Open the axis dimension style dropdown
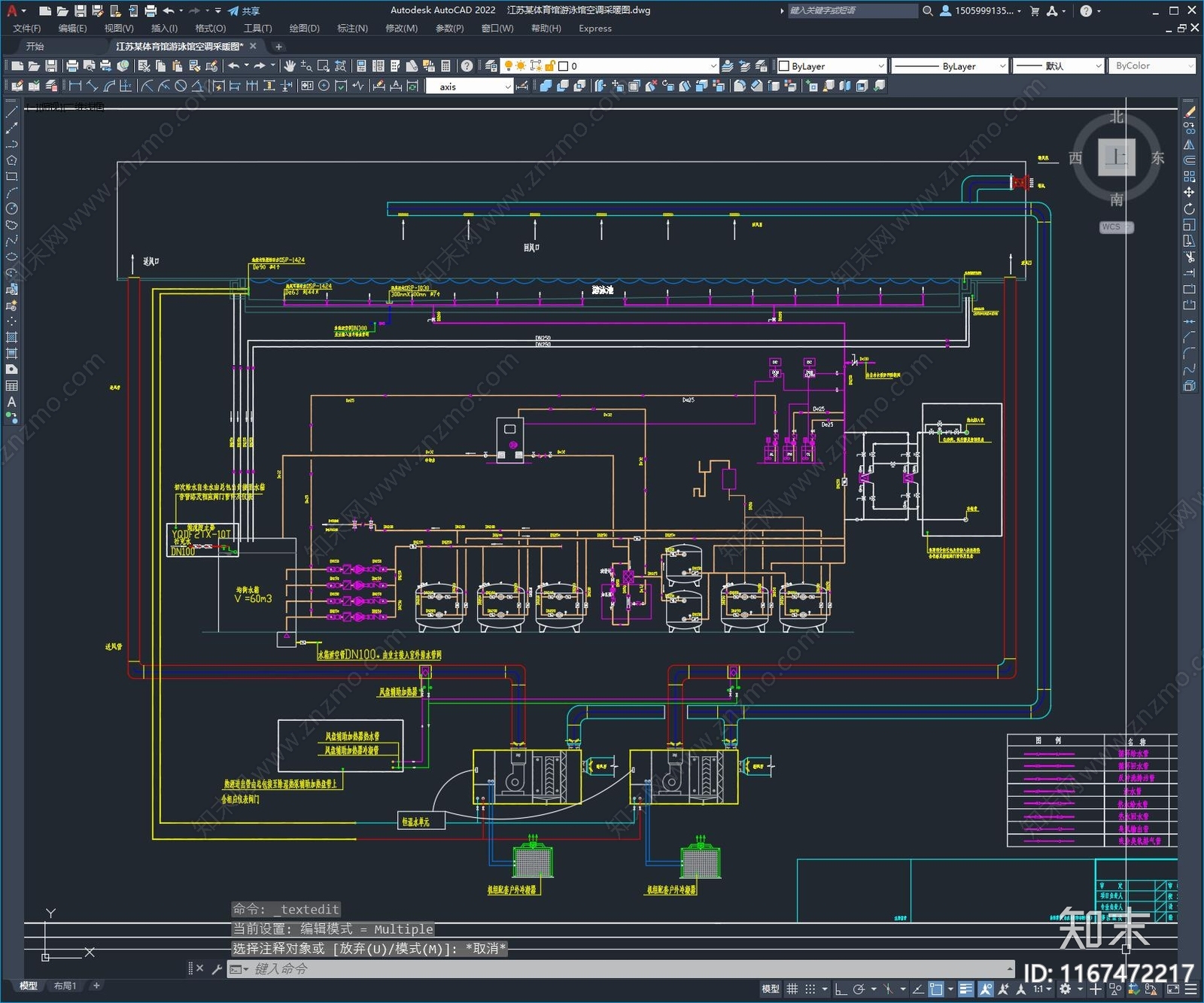Image resolution: width=1204 pixels, height=1003 pixels. point(470,87)
